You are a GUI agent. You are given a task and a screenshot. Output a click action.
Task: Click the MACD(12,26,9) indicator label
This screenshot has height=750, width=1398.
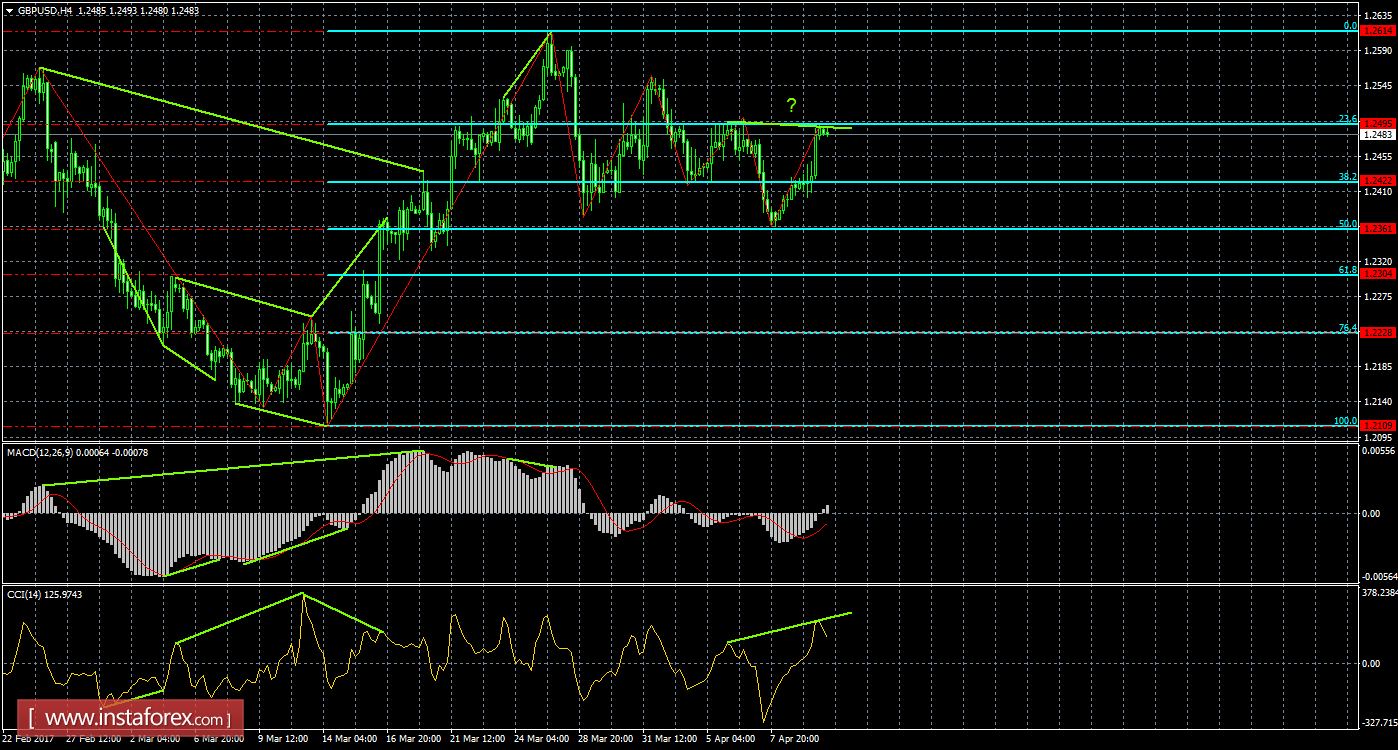pos(40,454)
